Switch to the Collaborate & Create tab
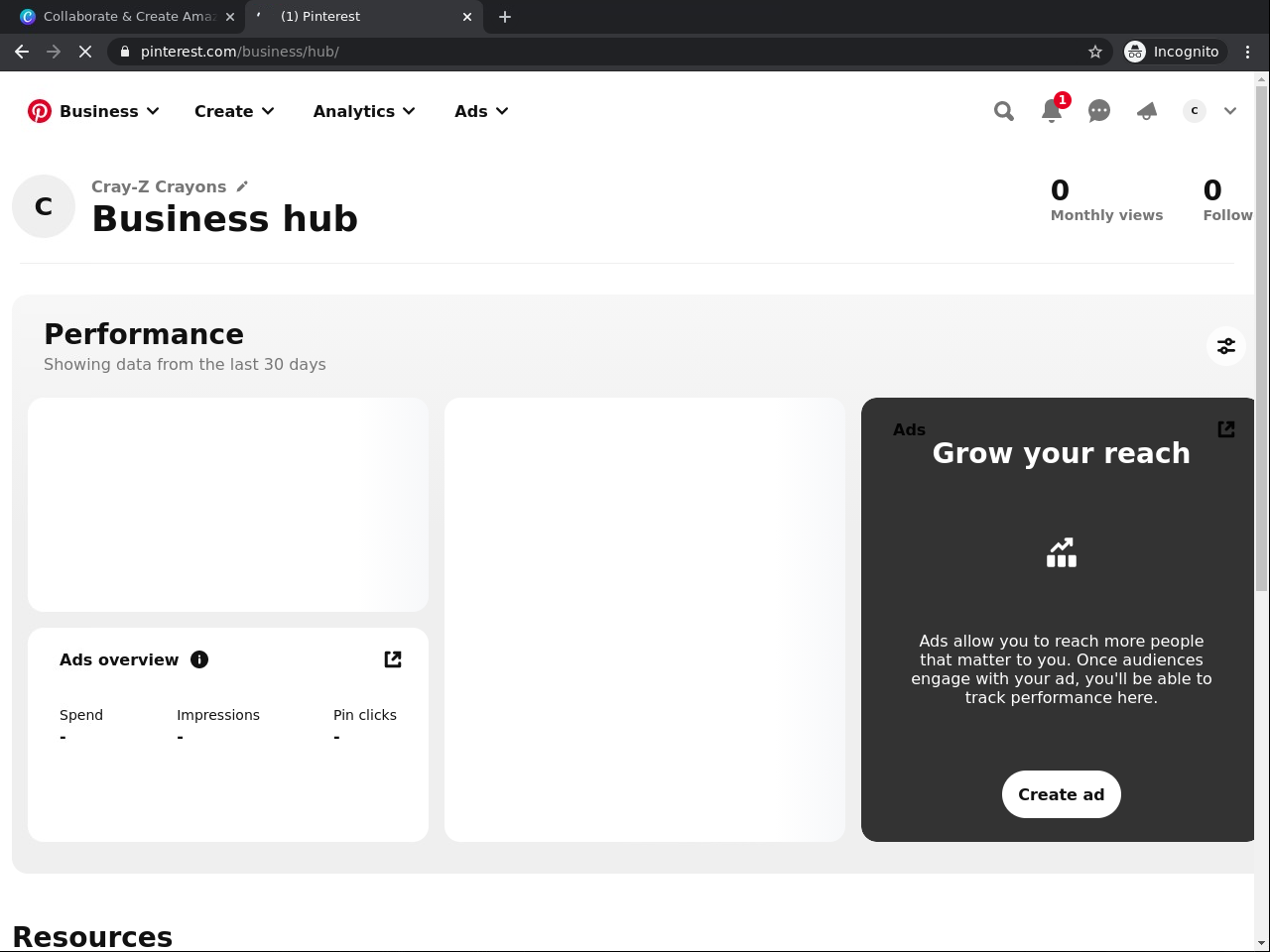Screen dimensions: 1270x952 [129, 17]
